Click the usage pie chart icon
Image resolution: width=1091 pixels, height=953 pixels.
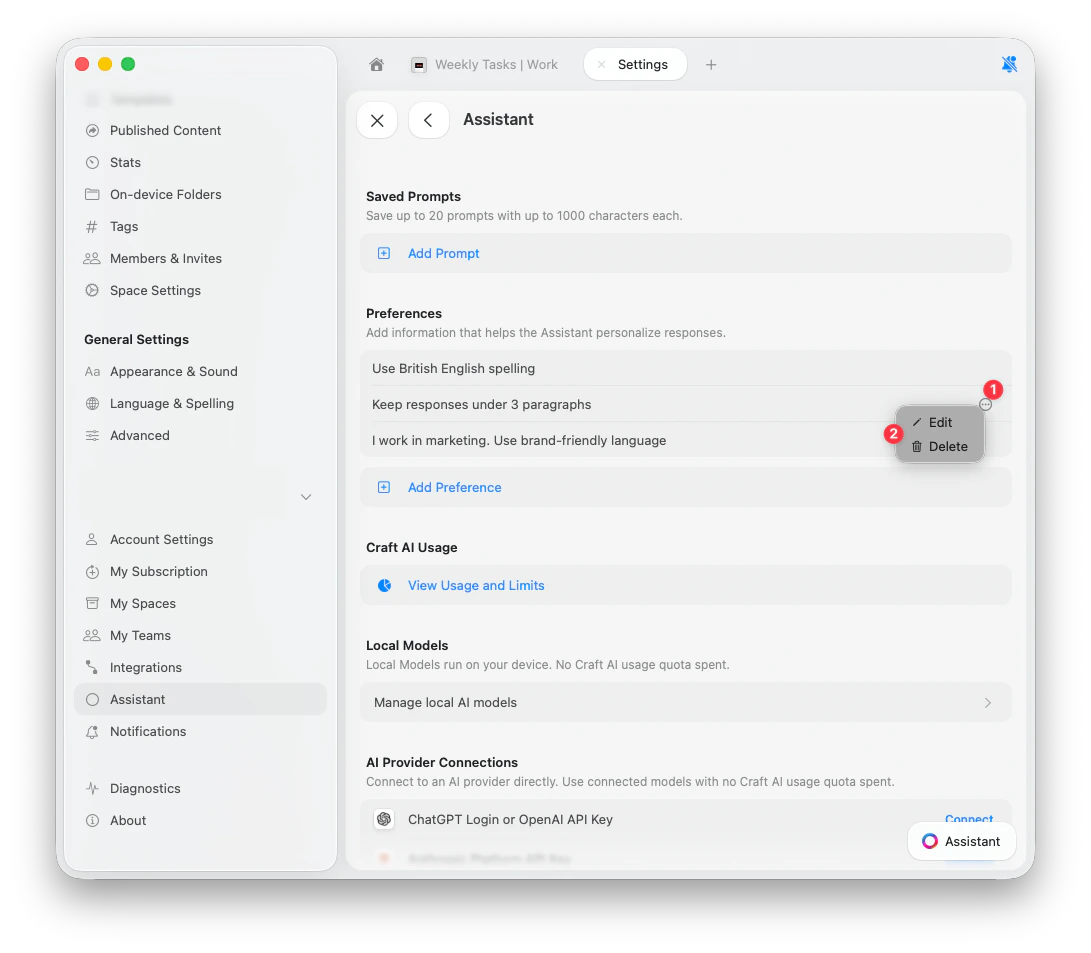pyautogui.click(x=384, y=586)
